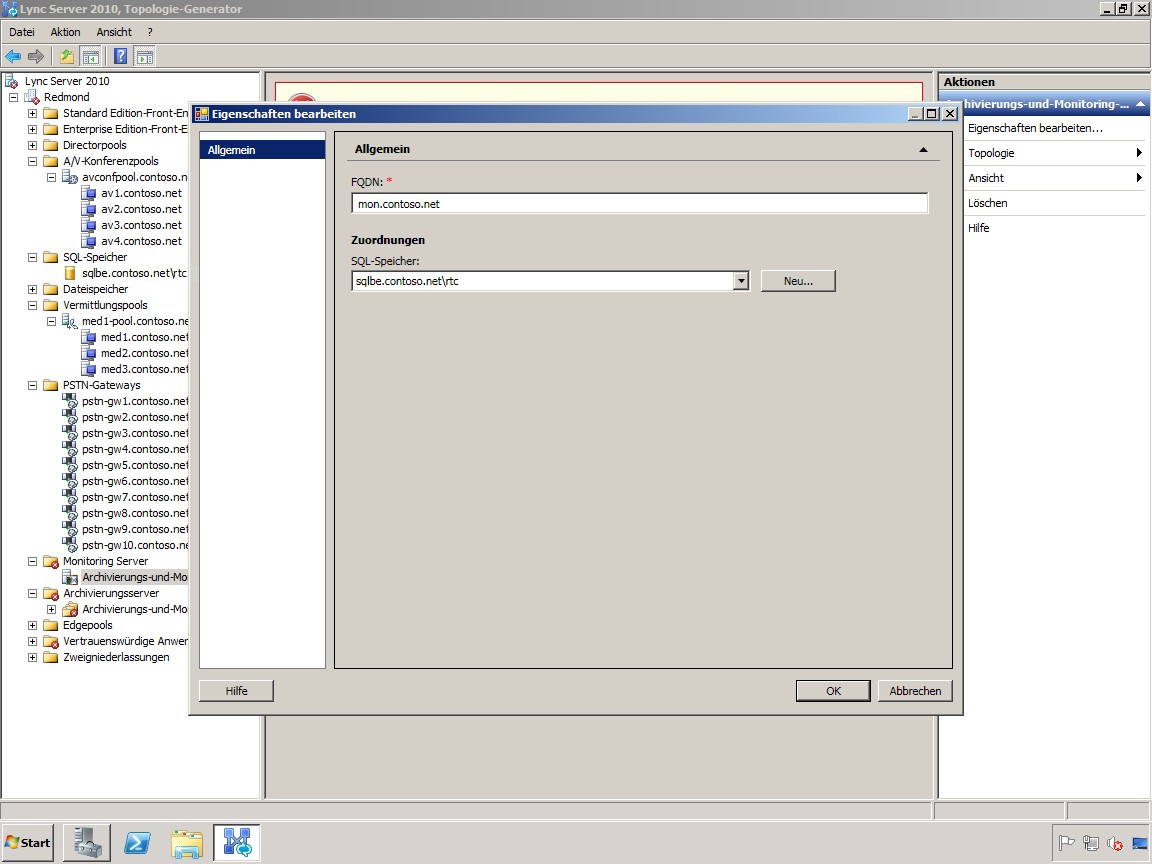Click the Redmond site icon
Image resolution: width=1152 pixels, height=864 pixels.
(31, 97)
